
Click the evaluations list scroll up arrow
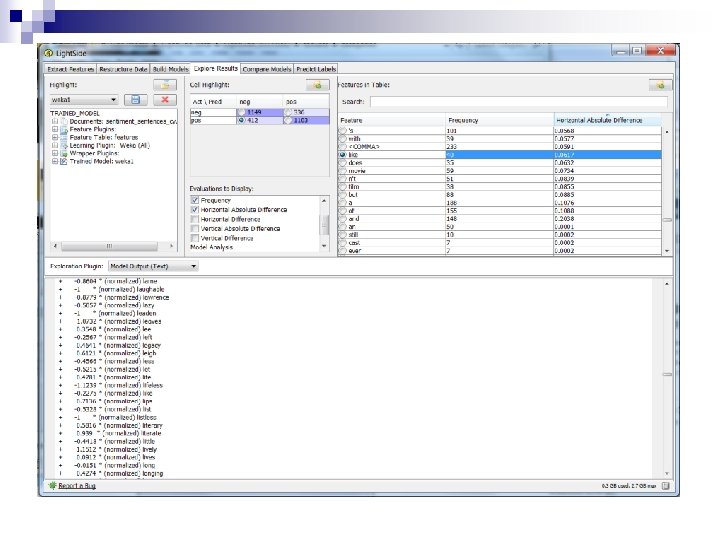324,201
